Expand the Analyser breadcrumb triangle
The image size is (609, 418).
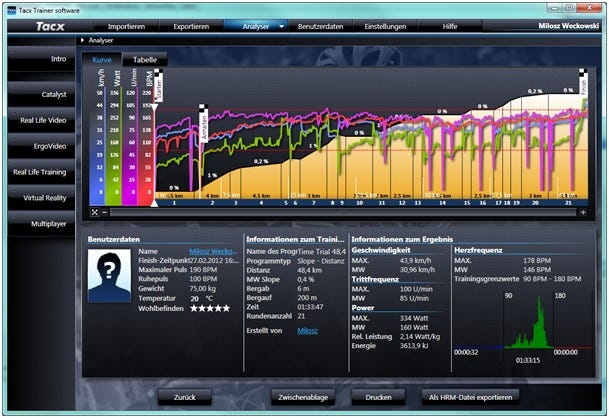click(82, 40)
